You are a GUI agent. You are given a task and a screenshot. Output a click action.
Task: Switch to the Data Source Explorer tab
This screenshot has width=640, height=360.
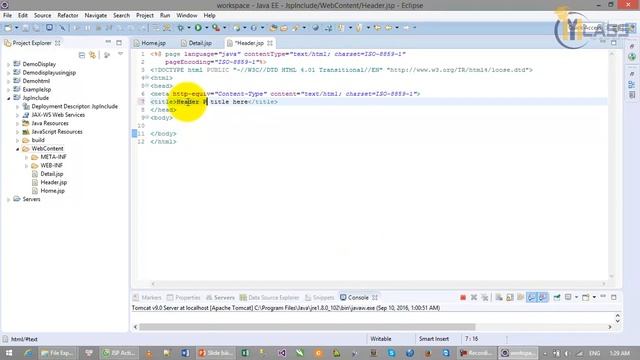(269, 298)
